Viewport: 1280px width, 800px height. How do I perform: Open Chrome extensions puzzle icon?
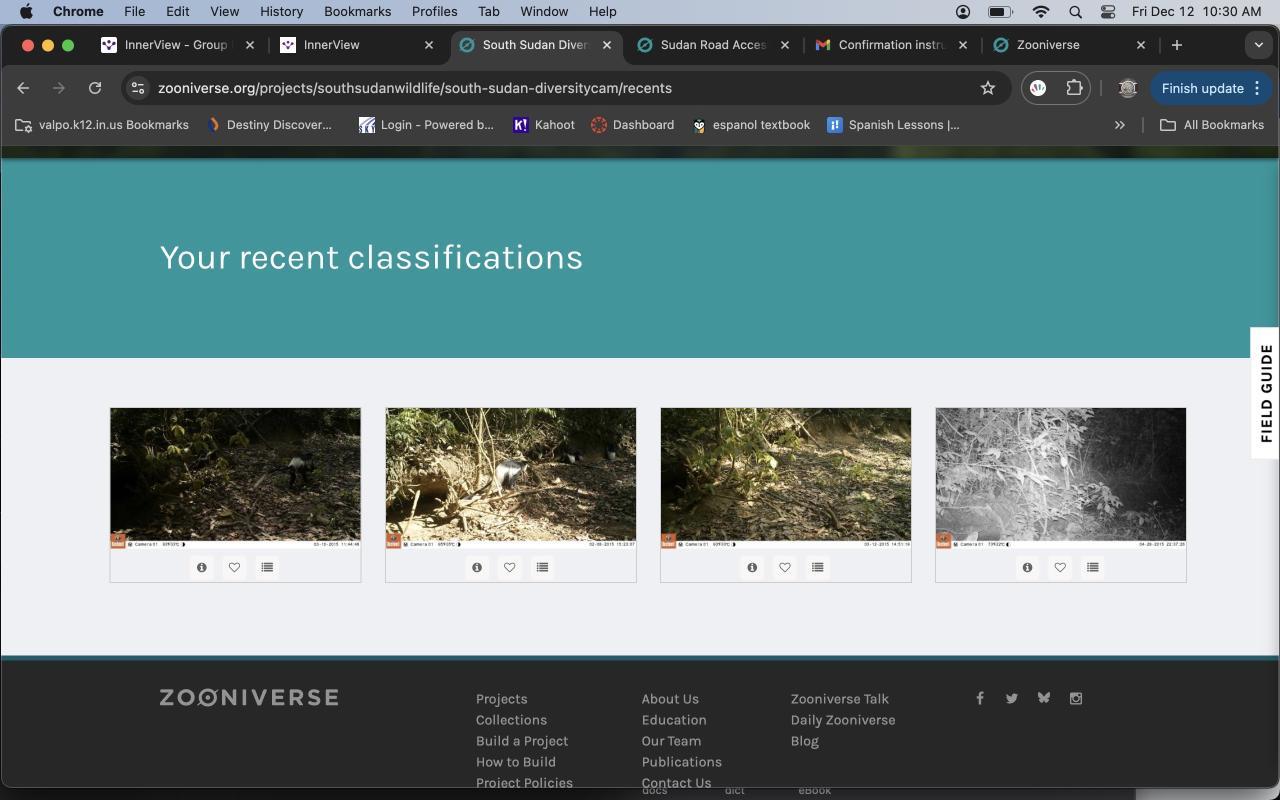(x=1074, y=88)
